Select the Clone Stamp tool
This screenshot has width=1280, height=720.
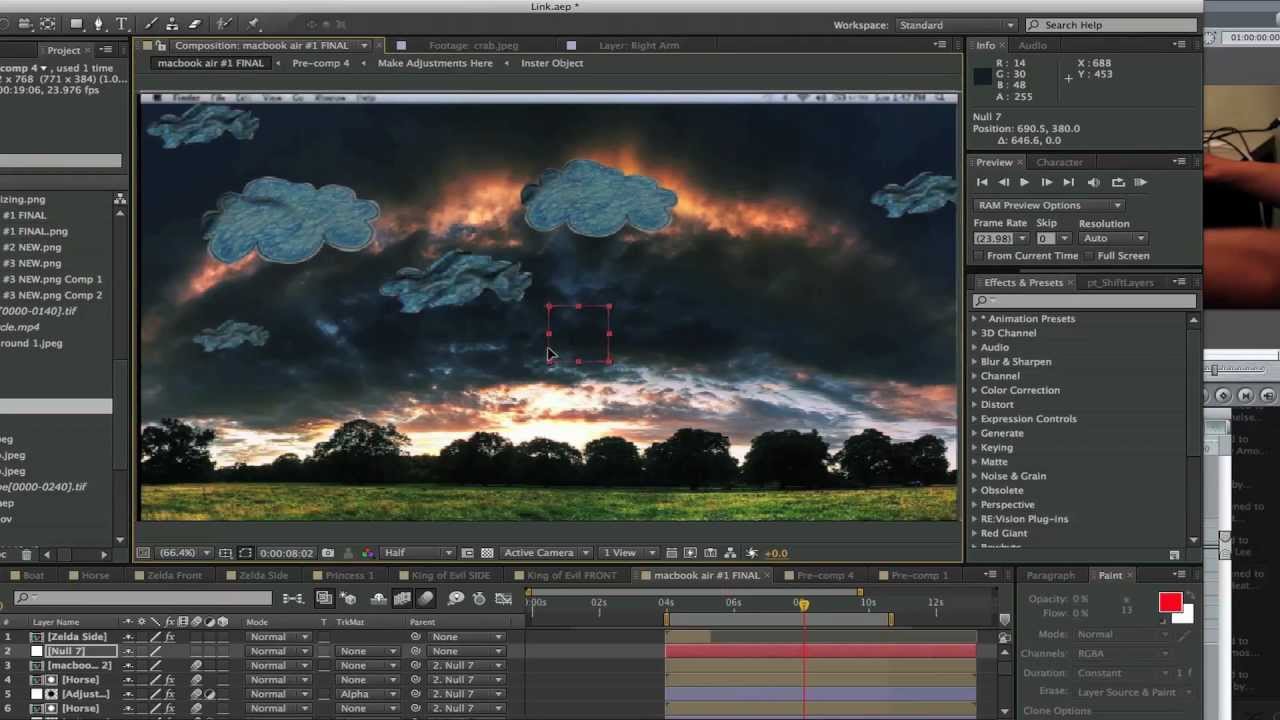pyautogui.click(x=172, y=23)
